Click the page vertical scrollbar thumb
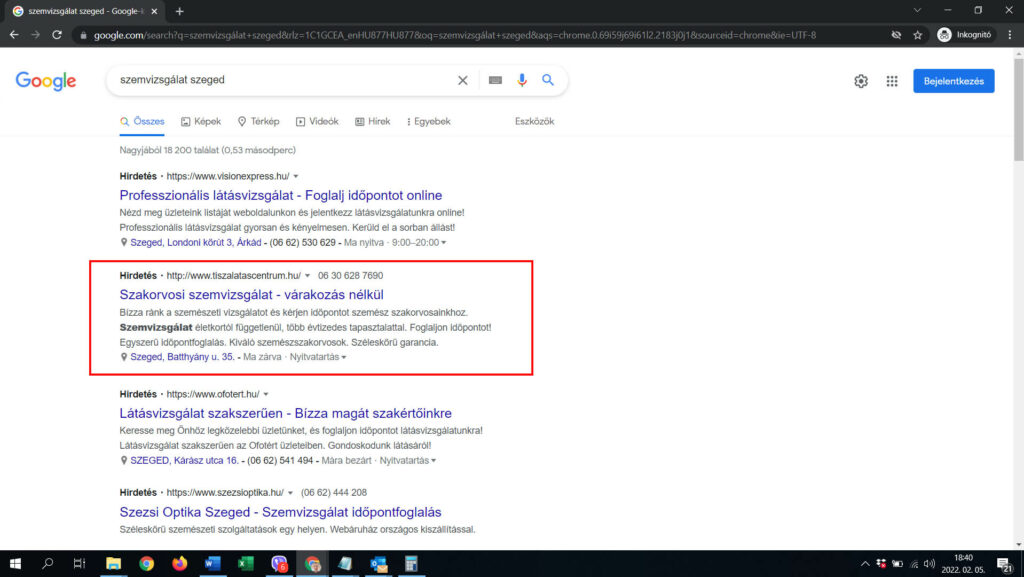This screenshot has width=1024, height=577. 1018,110
